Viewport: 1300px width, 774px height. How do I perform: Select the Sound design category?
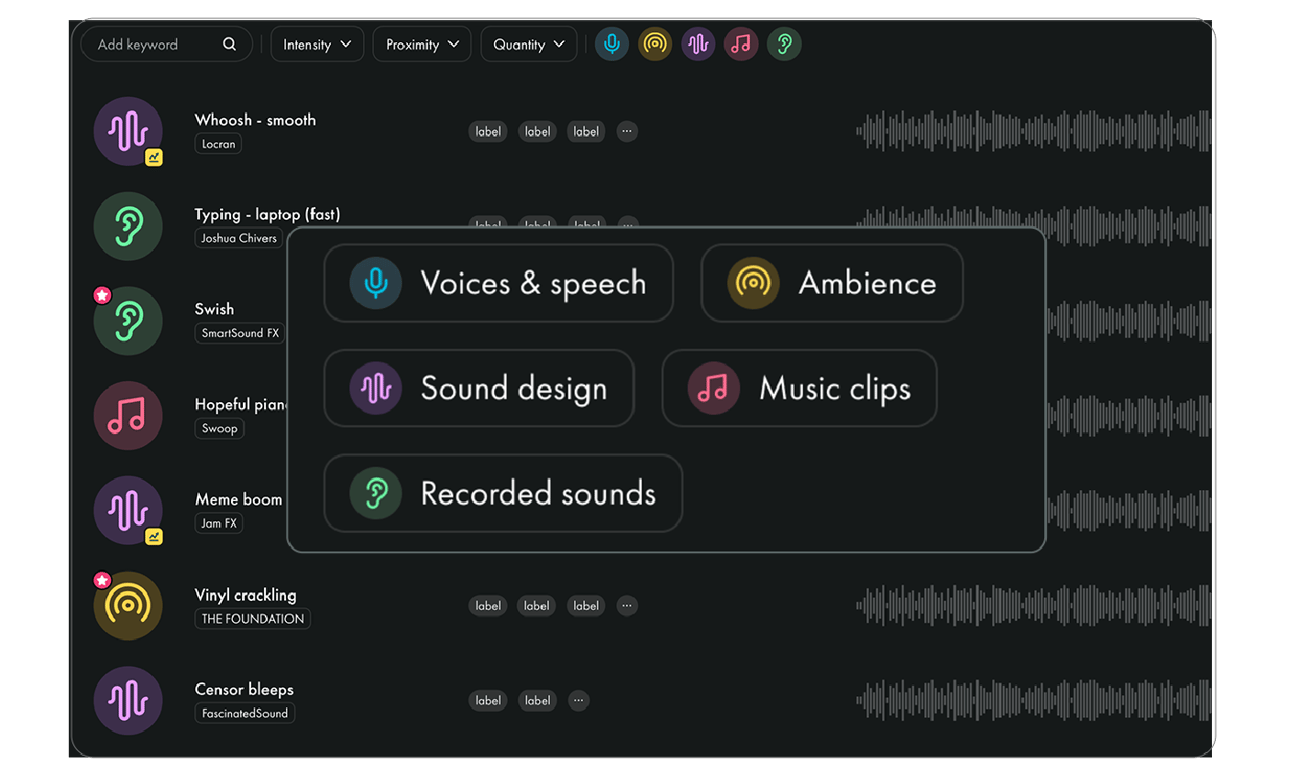point(479,388)
